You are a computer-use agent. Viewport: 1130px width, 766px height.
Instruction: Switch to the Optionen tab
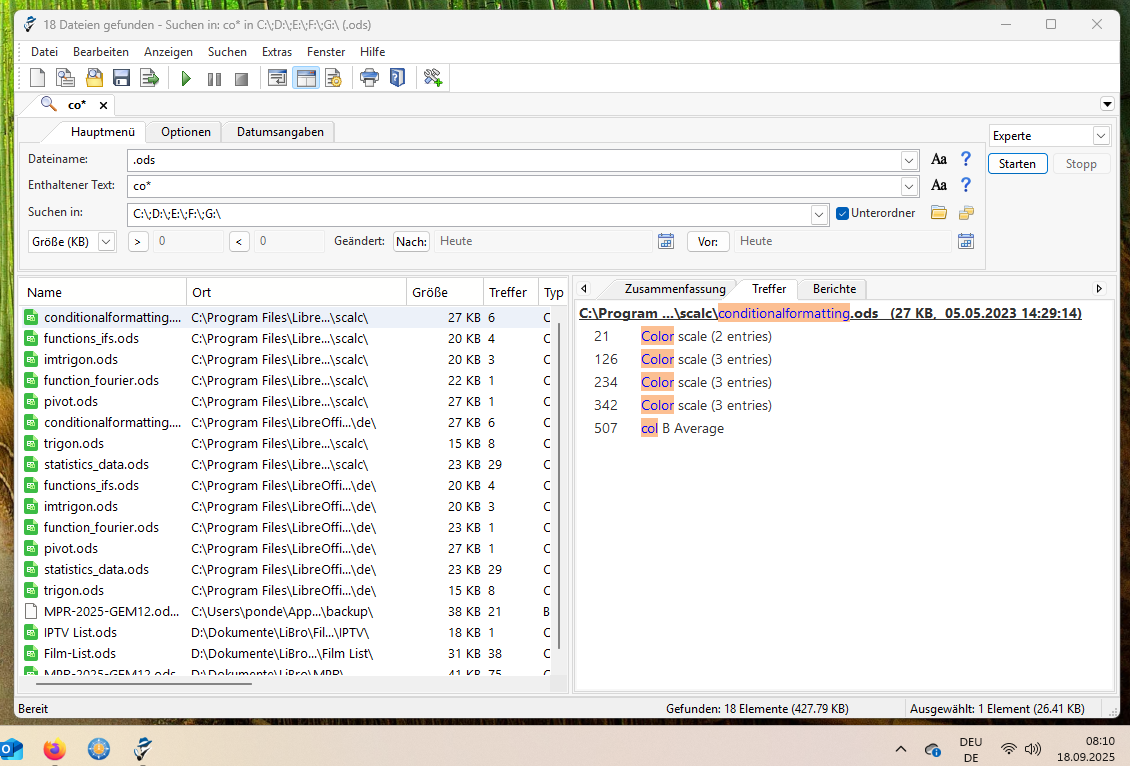coord(186,132)
